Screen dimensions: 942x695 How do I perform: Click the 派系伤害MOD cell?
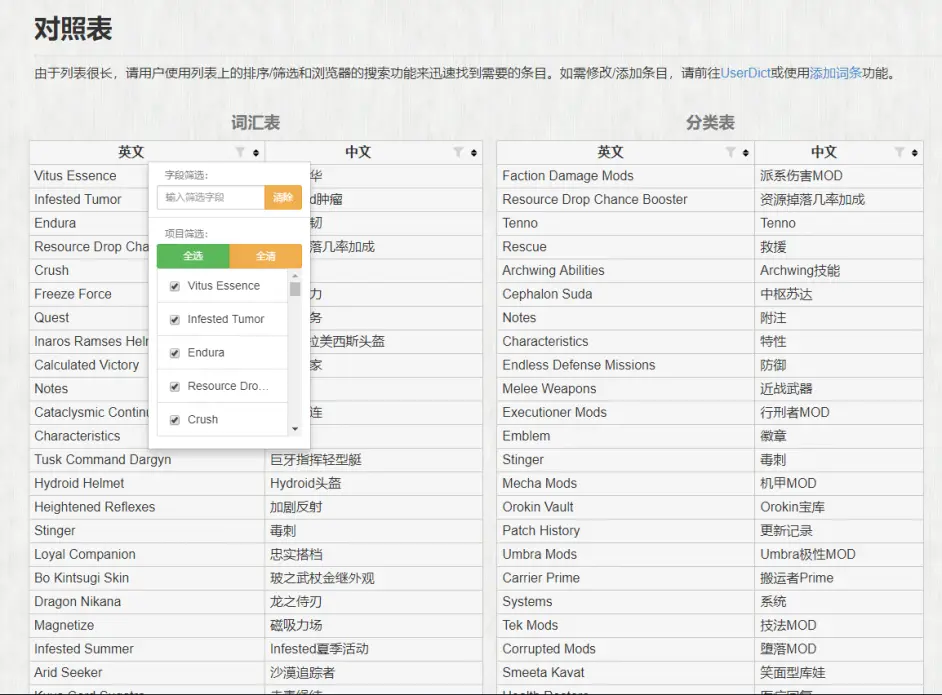click(x=839, y=176)
